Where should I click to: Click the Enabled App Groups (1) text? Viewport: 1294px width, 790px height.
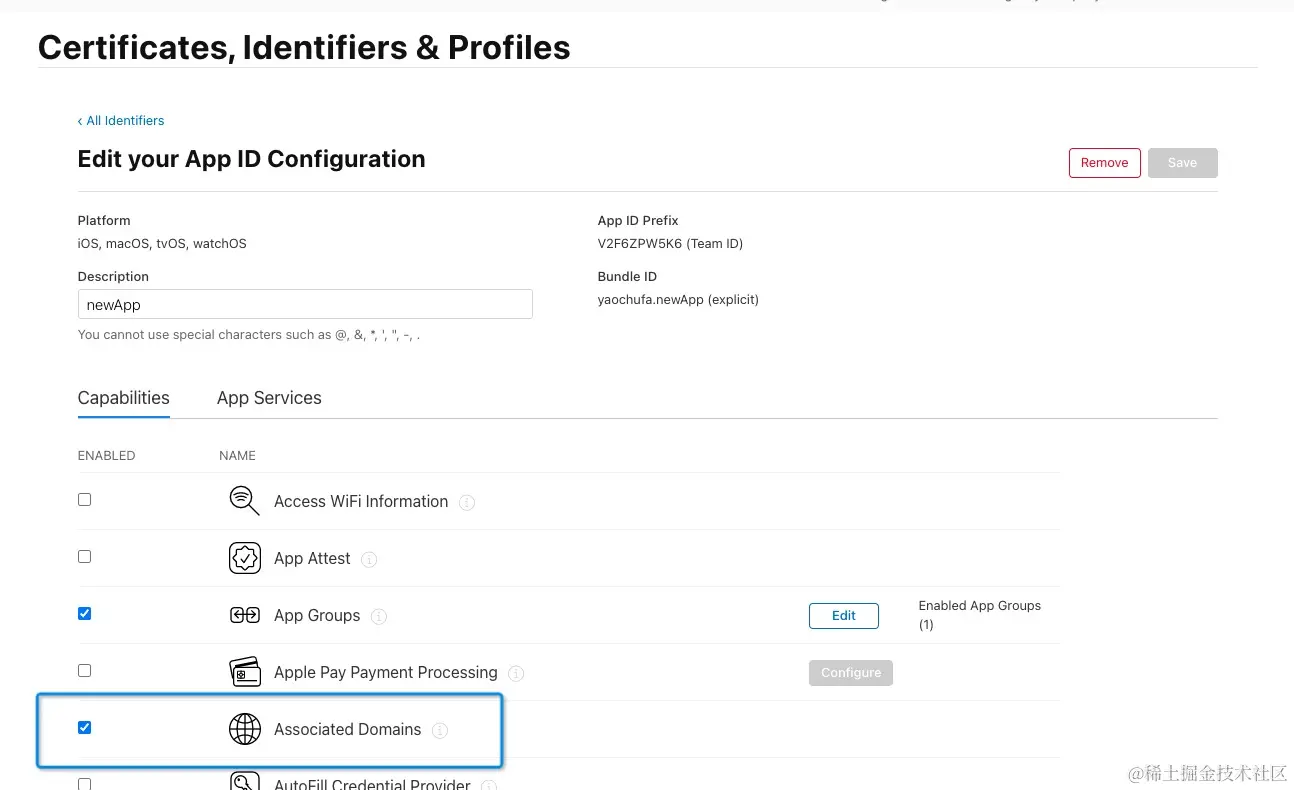coord(980,615)
